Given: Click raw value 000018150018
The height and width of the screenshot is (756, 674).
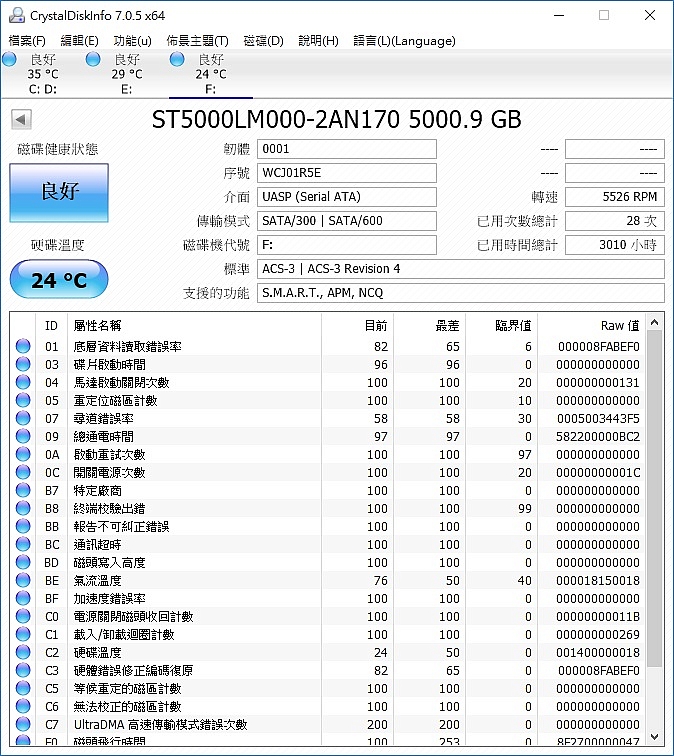Looking at the screenshot, I should [598, 580].
